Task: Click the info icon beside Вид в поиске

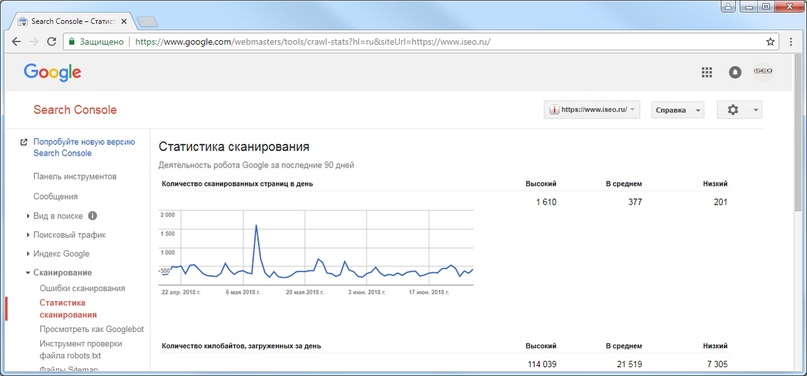Action: [x=93, y=216]
